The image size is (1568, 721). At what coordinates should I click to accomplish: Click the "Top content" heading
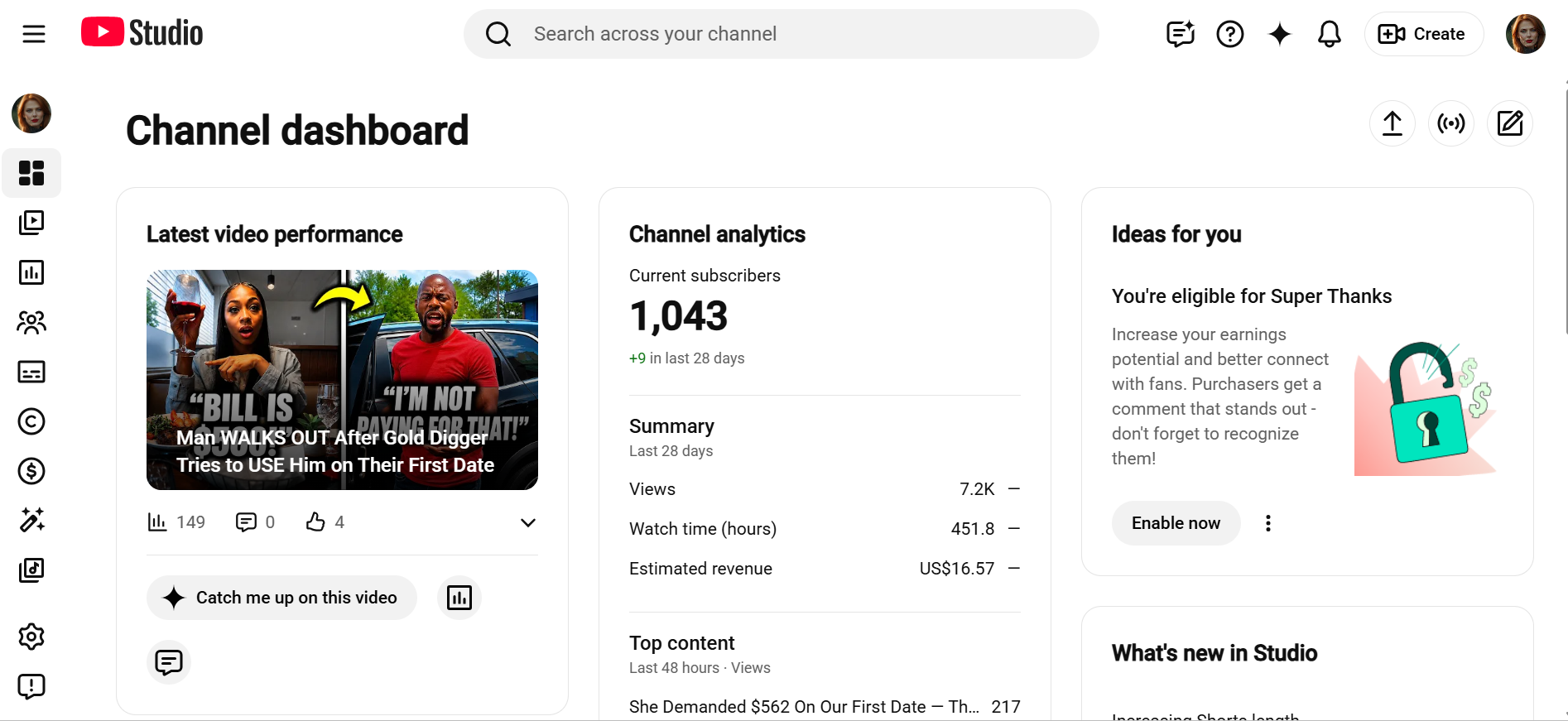(682, 643)
